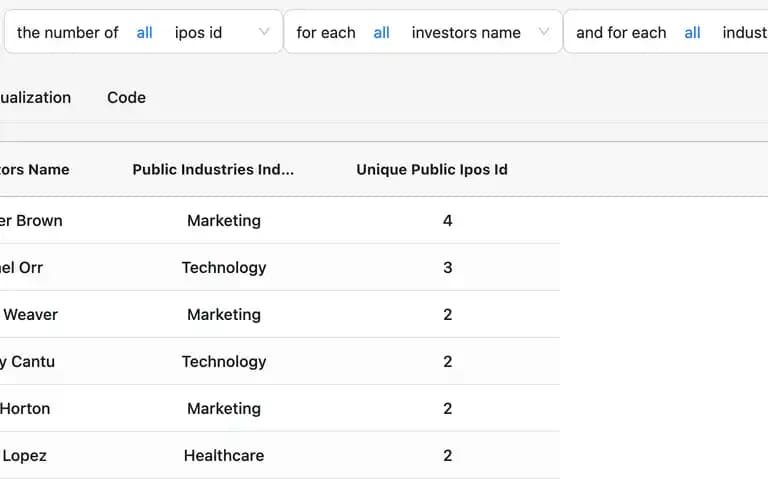Sort by Unique Public Ipos Id column

click(432, 169)
